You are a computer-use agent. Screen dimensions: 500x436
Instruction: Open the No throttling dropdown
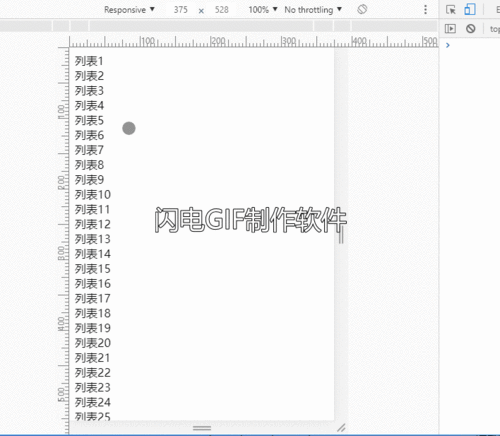[x=313, y=10]
